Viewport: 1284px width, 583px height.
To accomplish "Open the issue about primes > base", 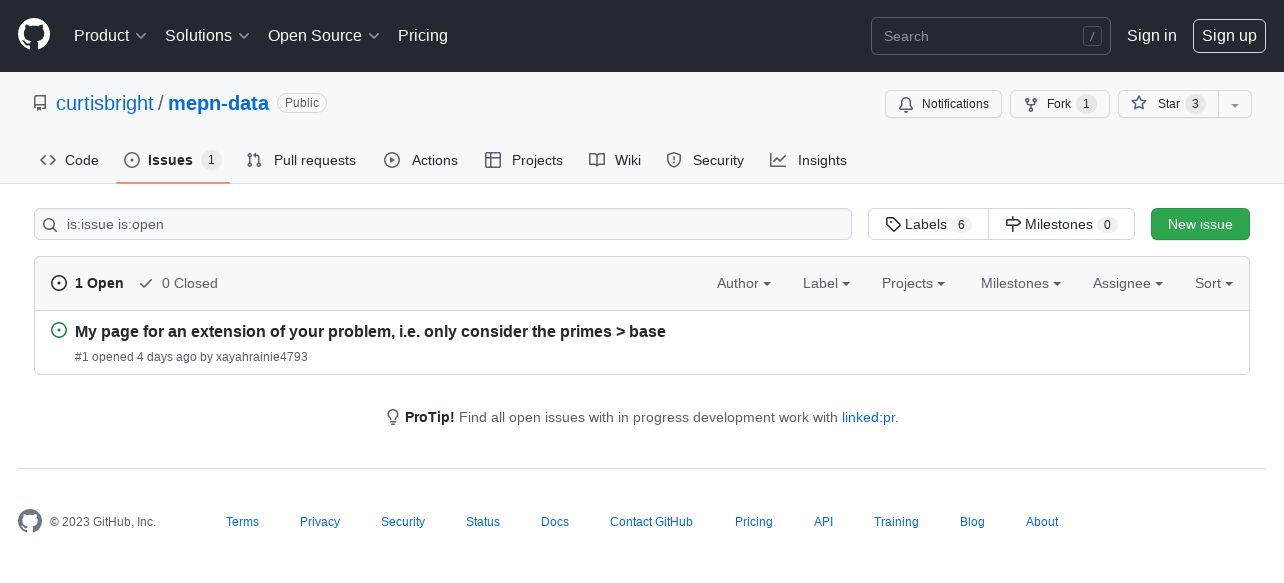I will [370, 331].
